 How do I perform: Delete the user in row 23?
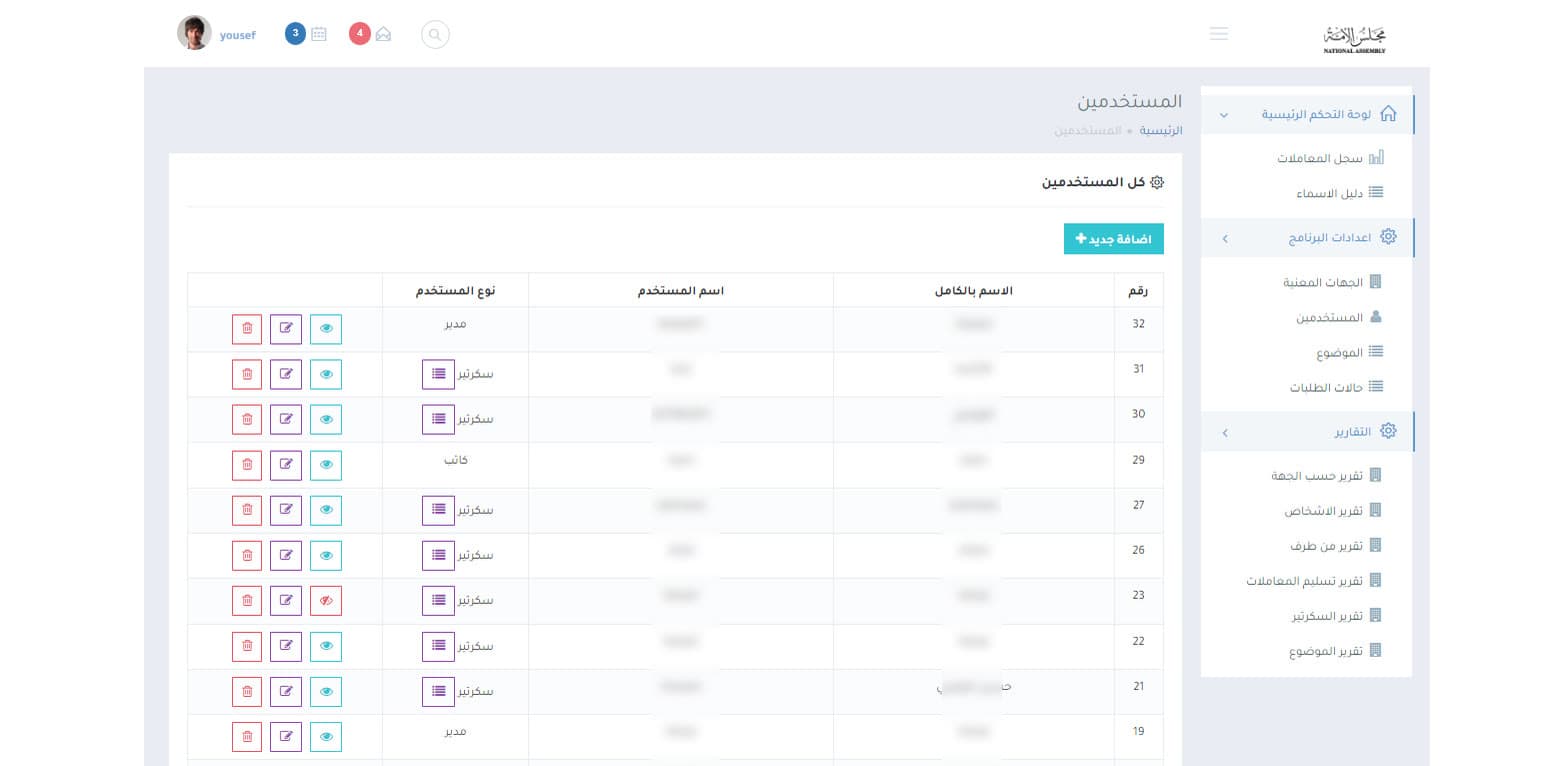tap(248, 601)
